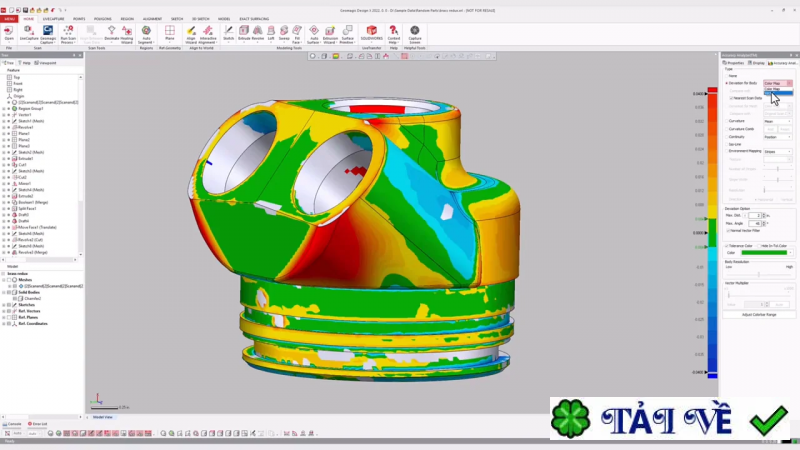Screen dimensions: 800x450
Task: Expand the Sketches model node
Action: coord(4,305)
